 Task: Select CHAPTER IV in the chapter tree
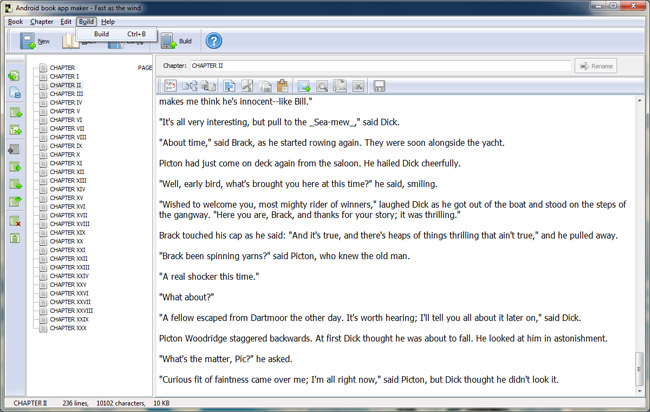(66, 102)
